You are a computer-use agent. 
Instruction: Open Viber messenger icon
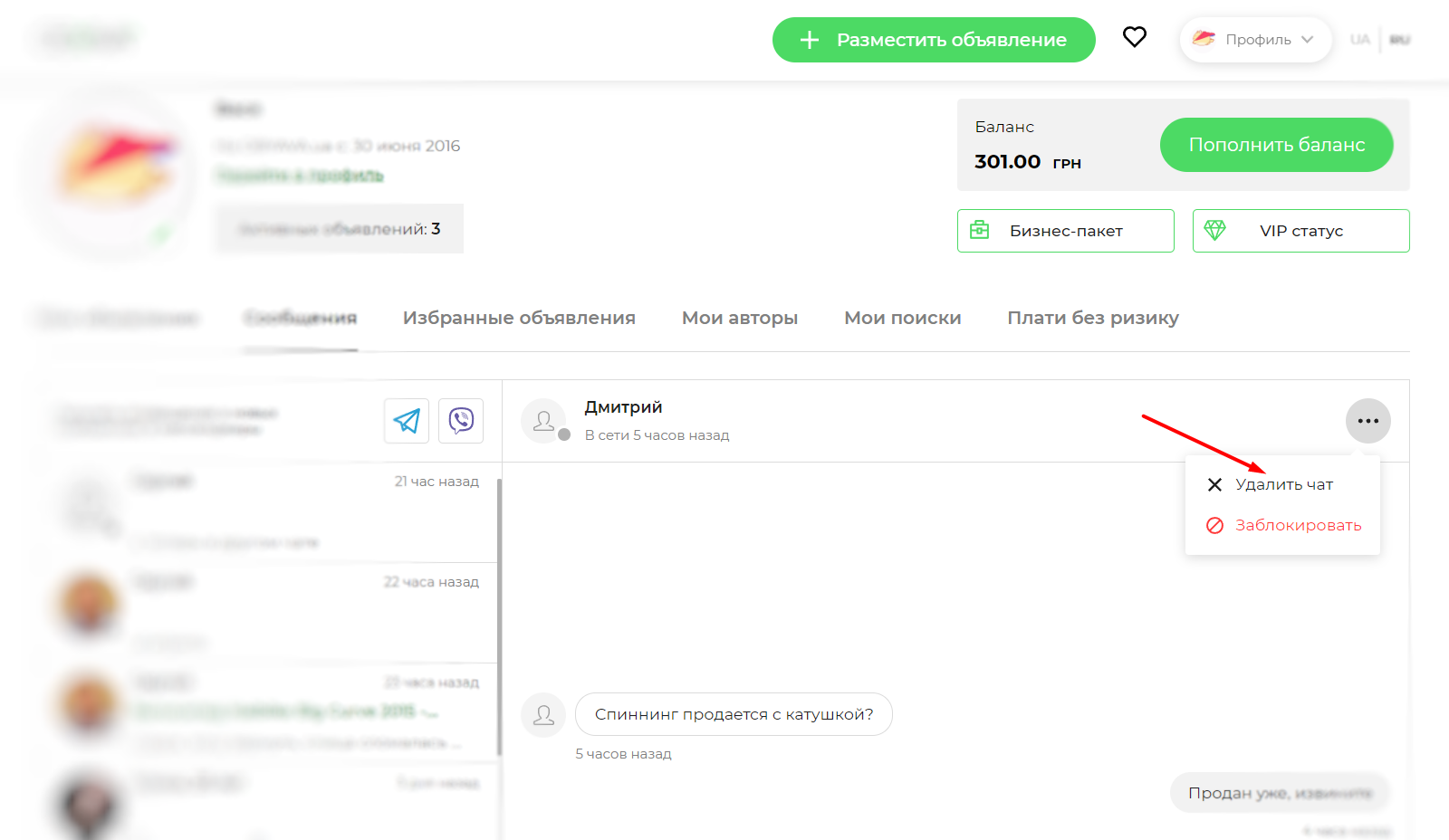click(461, 421)
